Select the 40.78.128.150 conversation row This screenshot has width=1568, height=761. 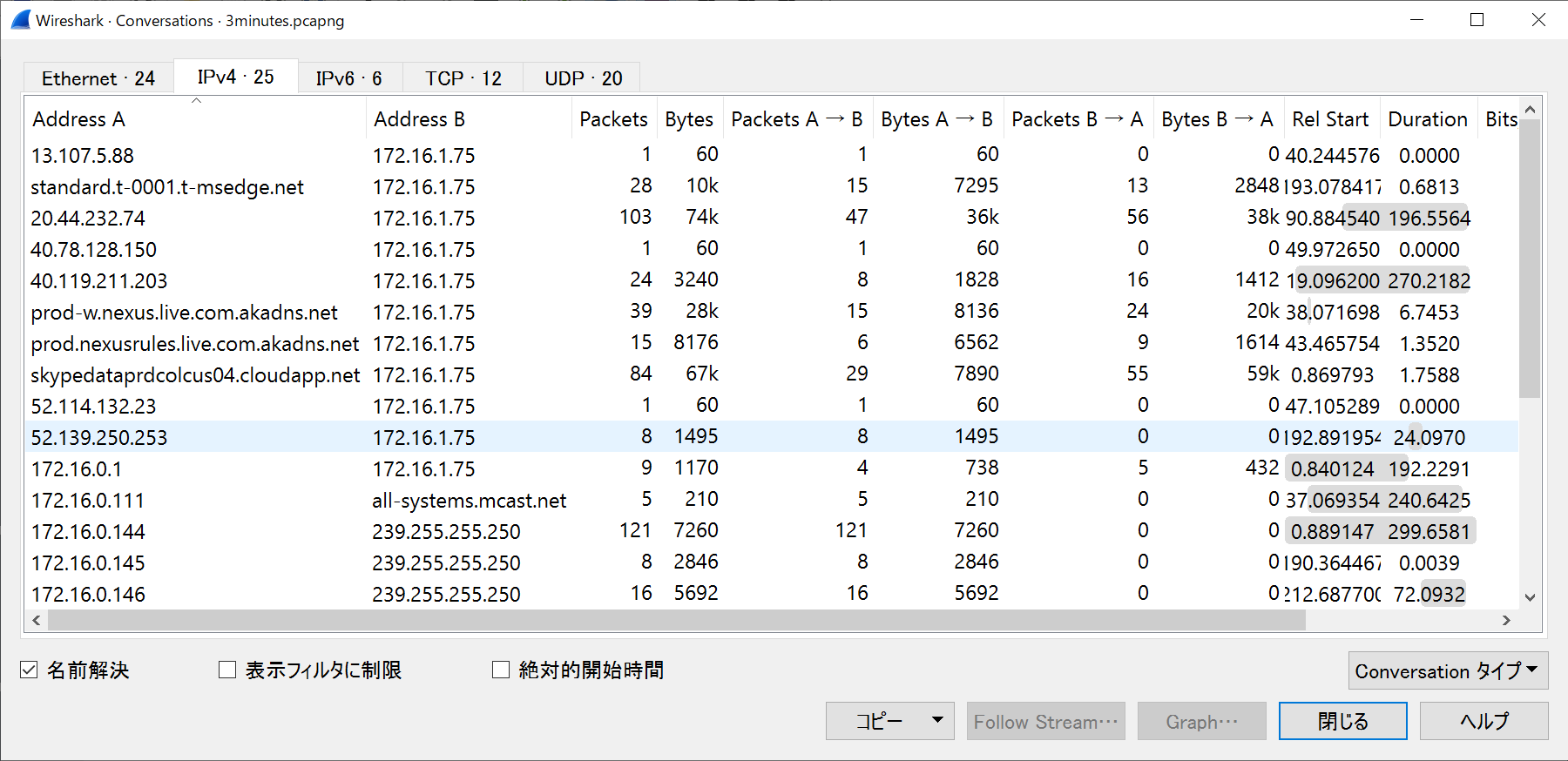(x=772, y=249)
